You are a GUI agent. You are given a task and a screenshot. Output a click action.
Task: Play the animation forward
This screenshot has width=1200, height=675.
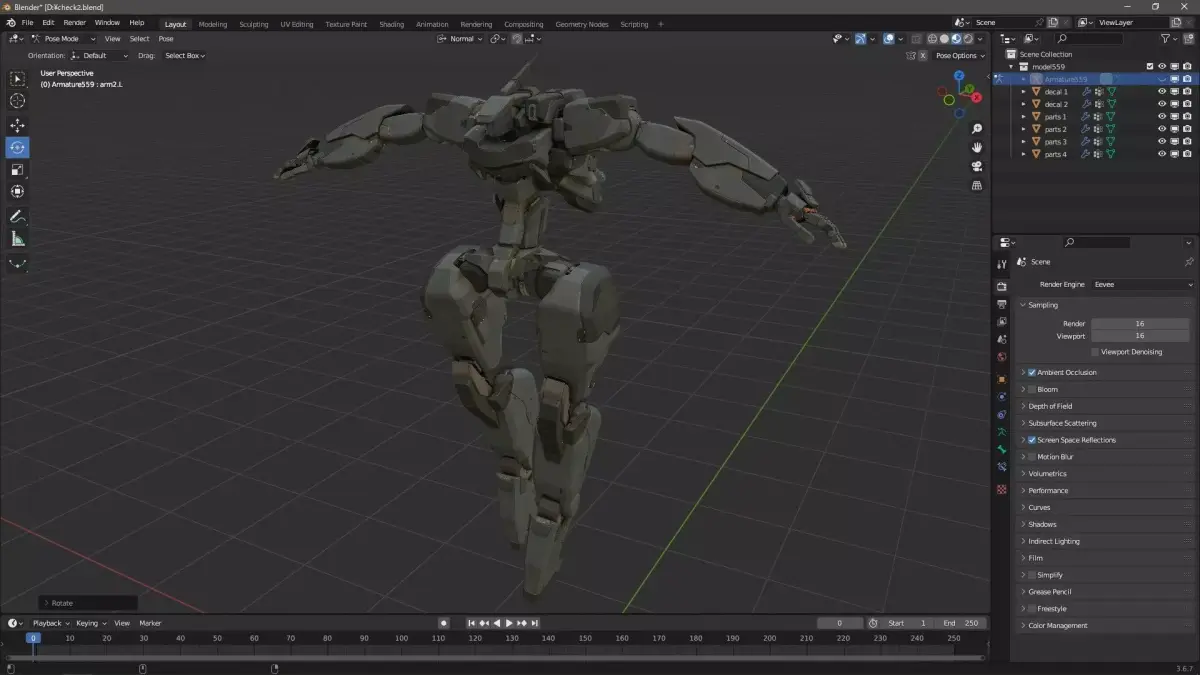[509, 623]
